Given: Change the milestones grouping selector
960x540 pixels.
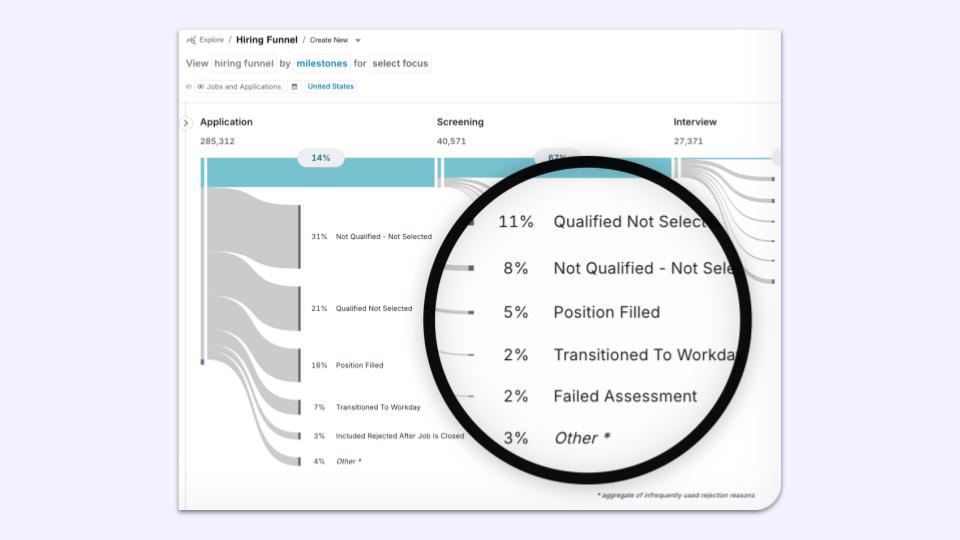Looking at the screenshot, I should (321, 63).
